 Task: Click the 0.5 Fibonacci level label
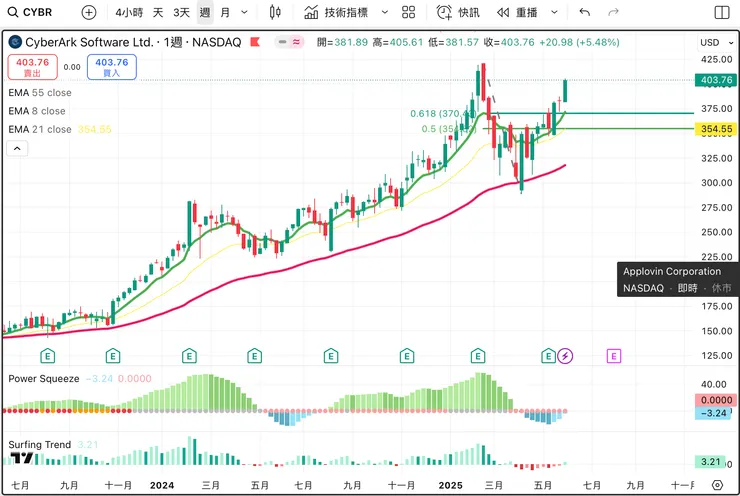[x=448, y=129]
